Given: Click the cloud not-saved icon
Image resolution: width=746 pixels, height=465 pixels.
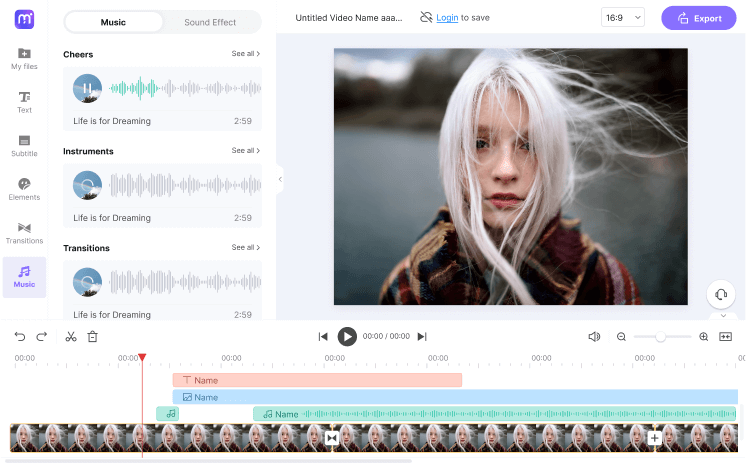Looking at the screenshot, I should (426, 18).
